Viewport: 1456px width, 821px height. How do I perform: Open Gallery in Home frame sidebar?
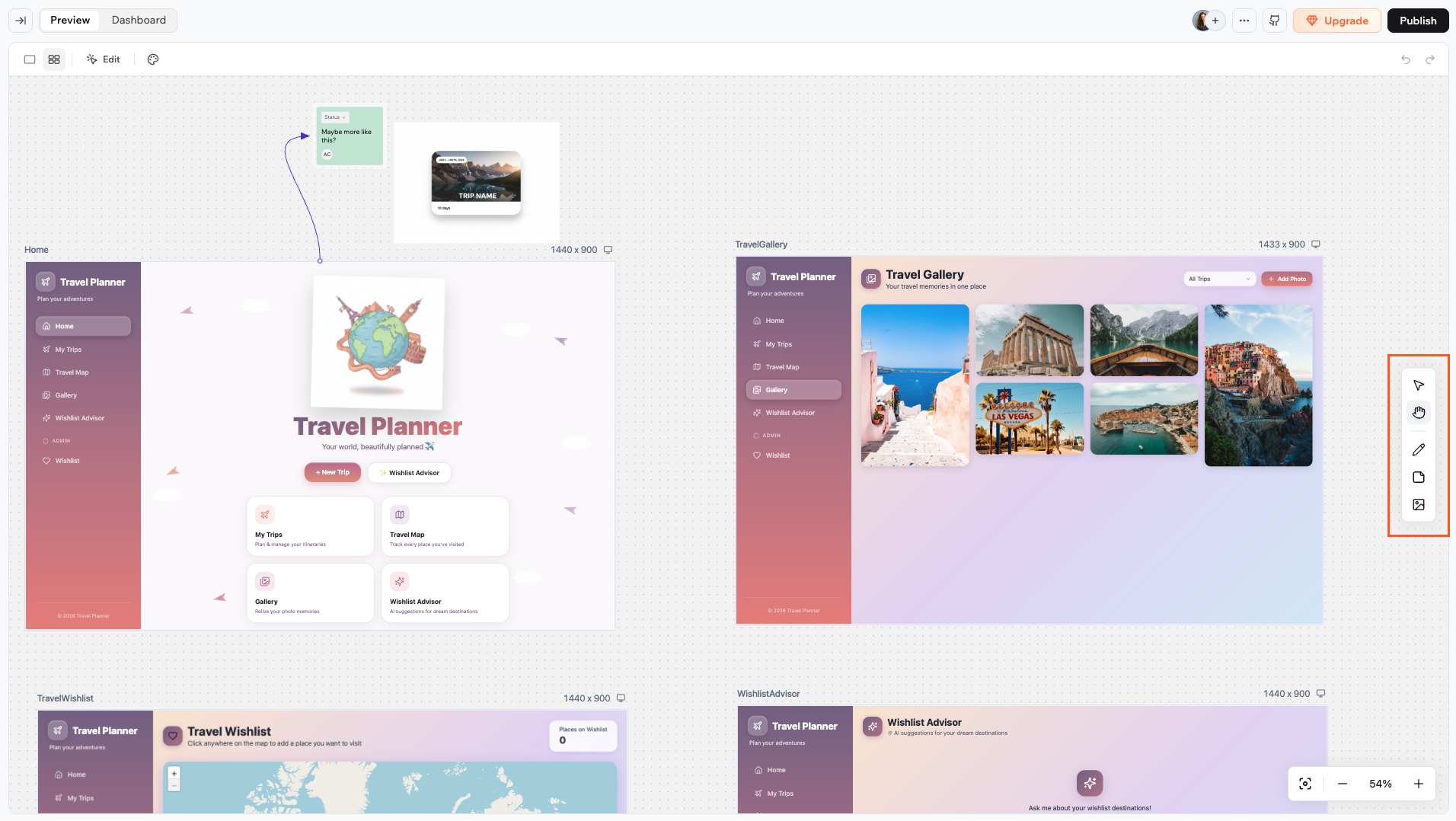coord(83,395)
